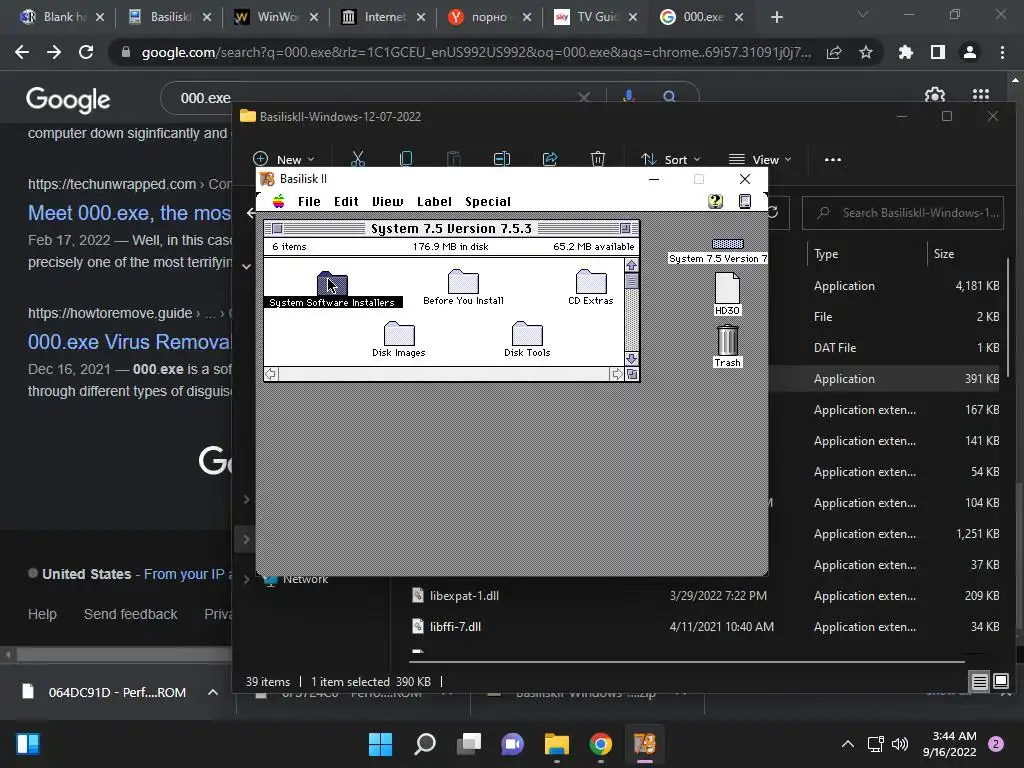Expand the Network tree item
The width and height of the screenshot is (1024, 768).
coord(247,579)
